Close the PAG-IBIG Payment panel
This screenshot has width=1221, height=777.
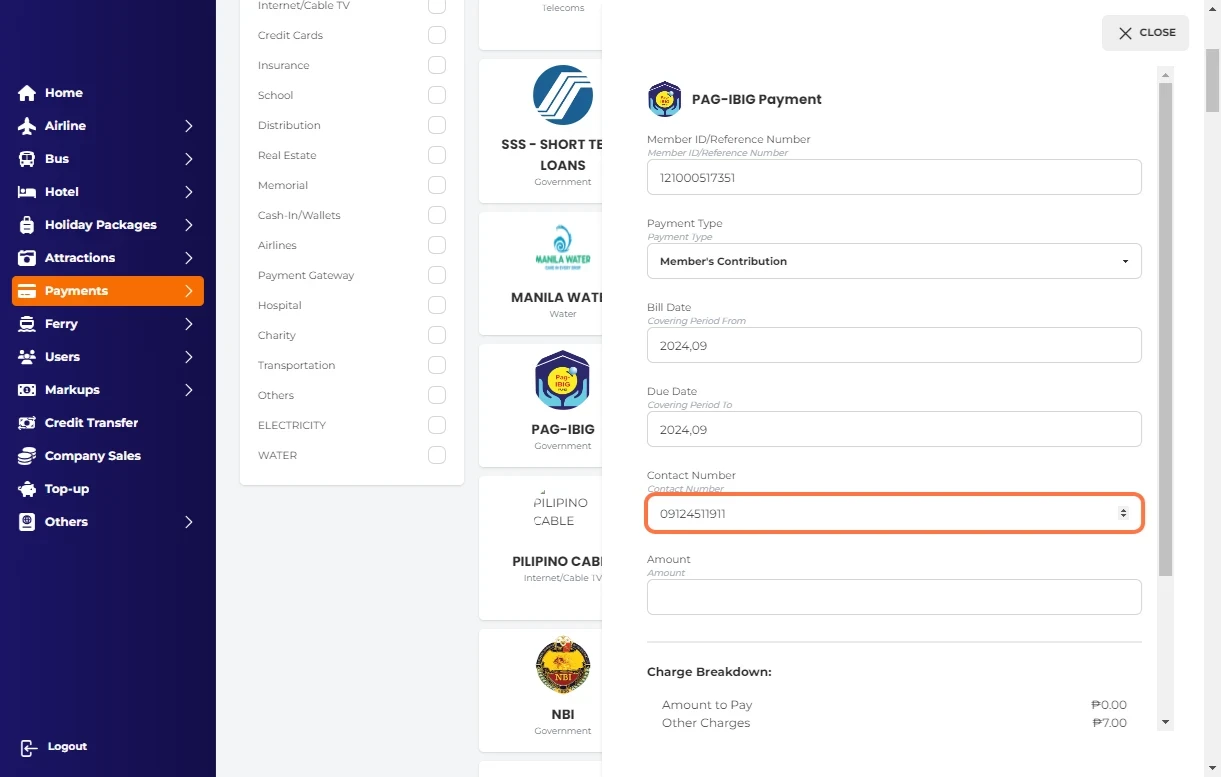[x=1145, y=33]
